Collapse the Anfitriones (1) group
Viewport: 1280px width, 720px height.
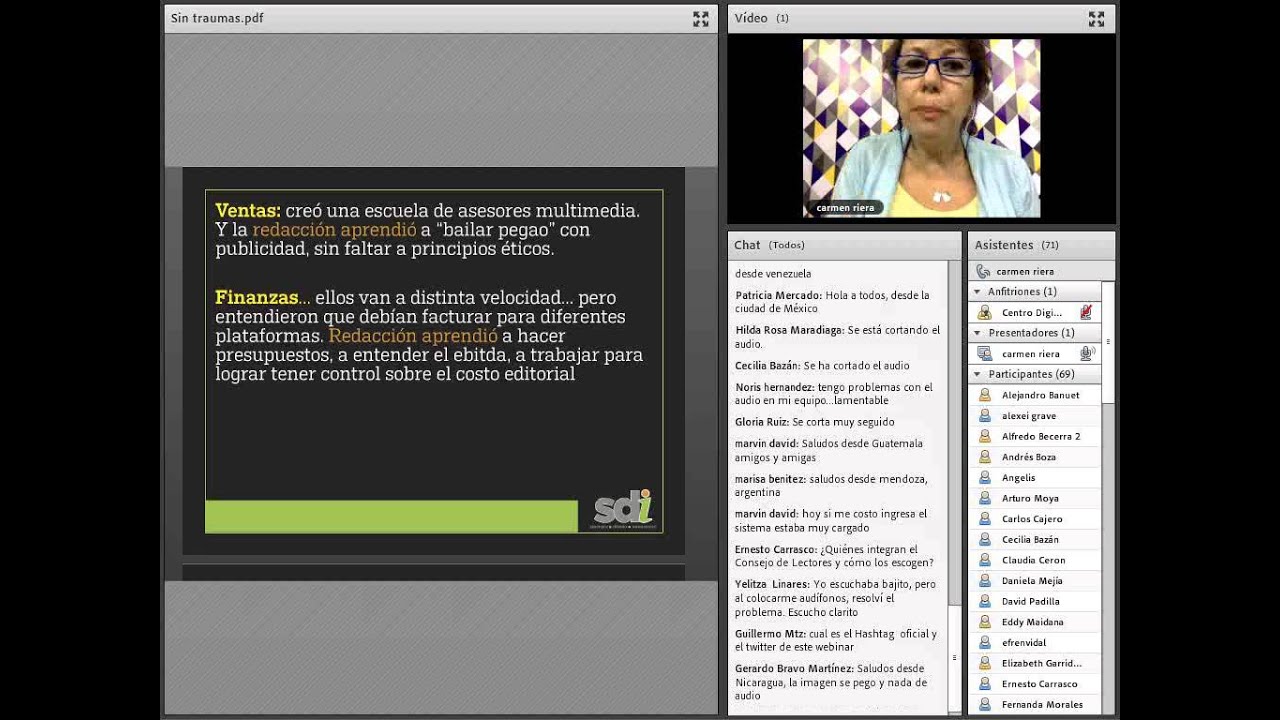[x=977, y=291]
